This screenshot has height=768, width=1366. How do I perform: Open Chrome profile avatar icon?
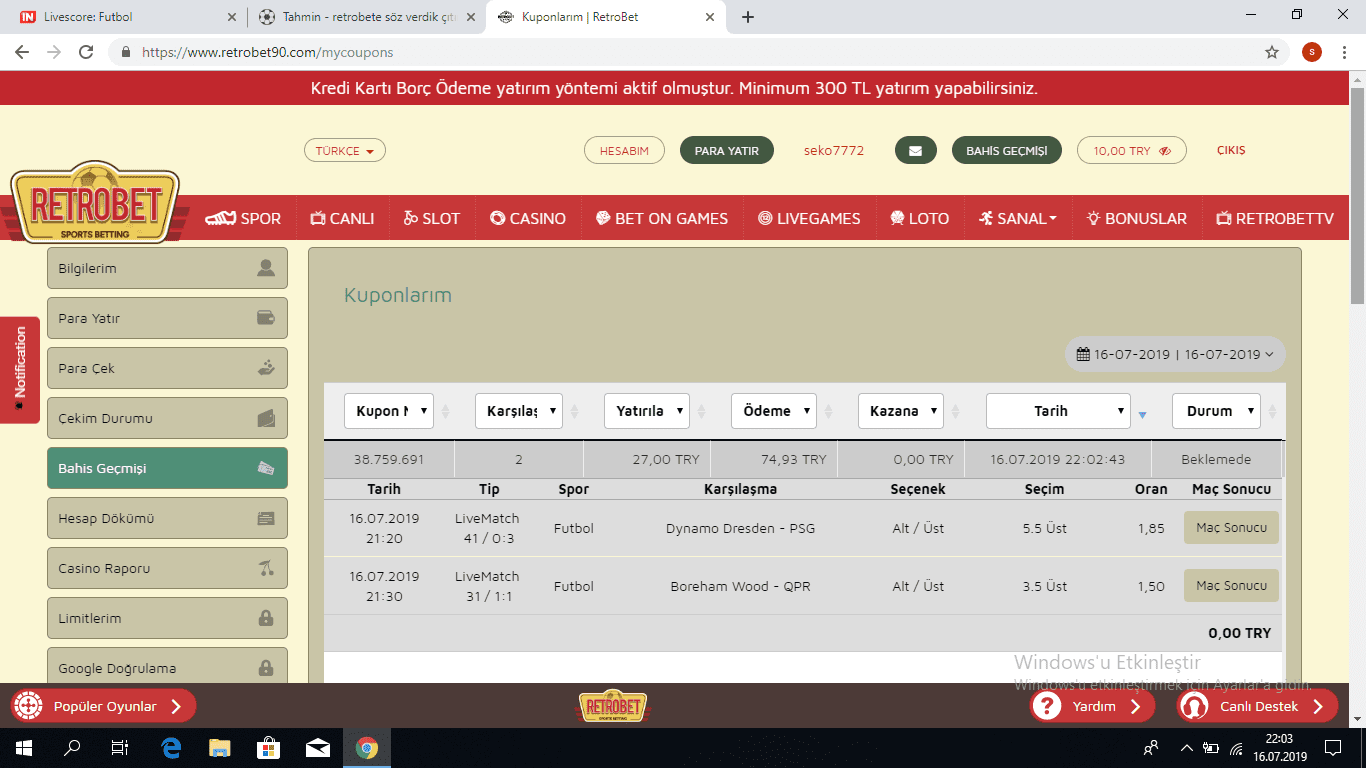point(1312,52)
